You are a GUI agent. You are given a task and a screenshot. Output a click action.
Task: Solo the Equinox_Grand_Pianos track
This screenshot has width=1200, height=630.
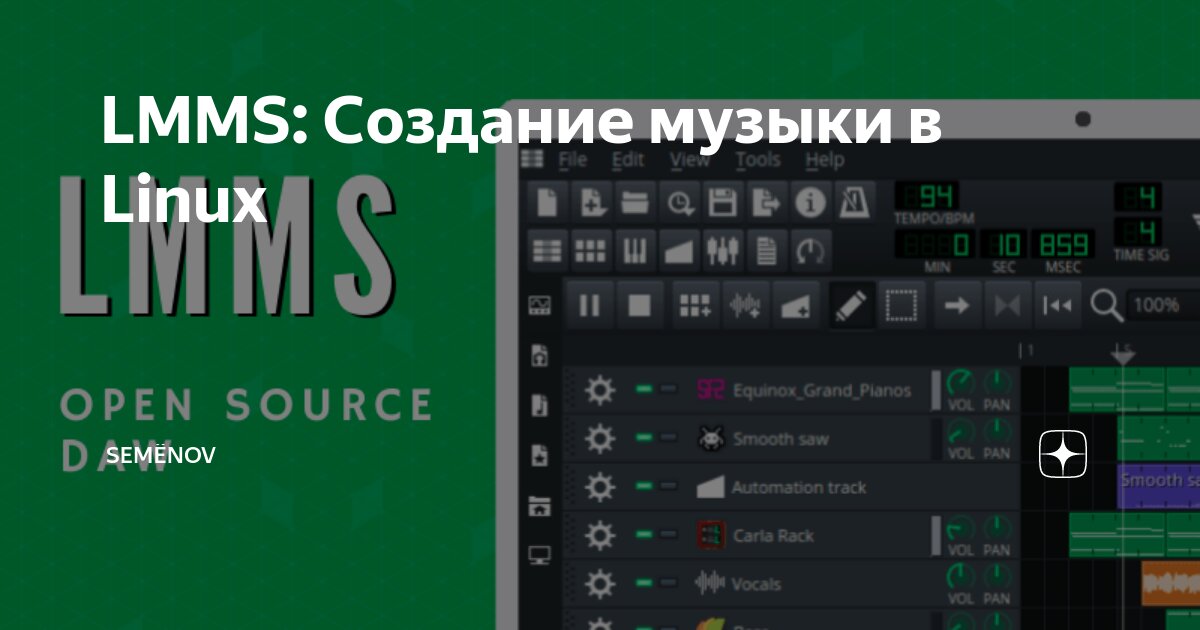click(667, 391)
